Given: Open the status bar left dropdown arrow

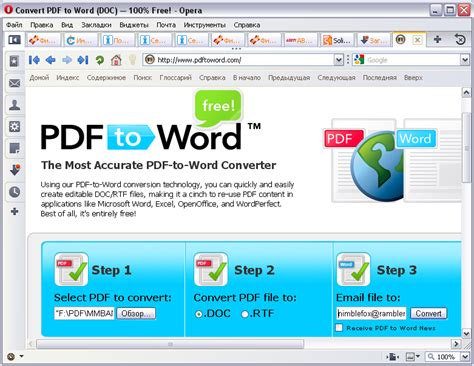Looking at the screenshot, I should pos(21,356).
